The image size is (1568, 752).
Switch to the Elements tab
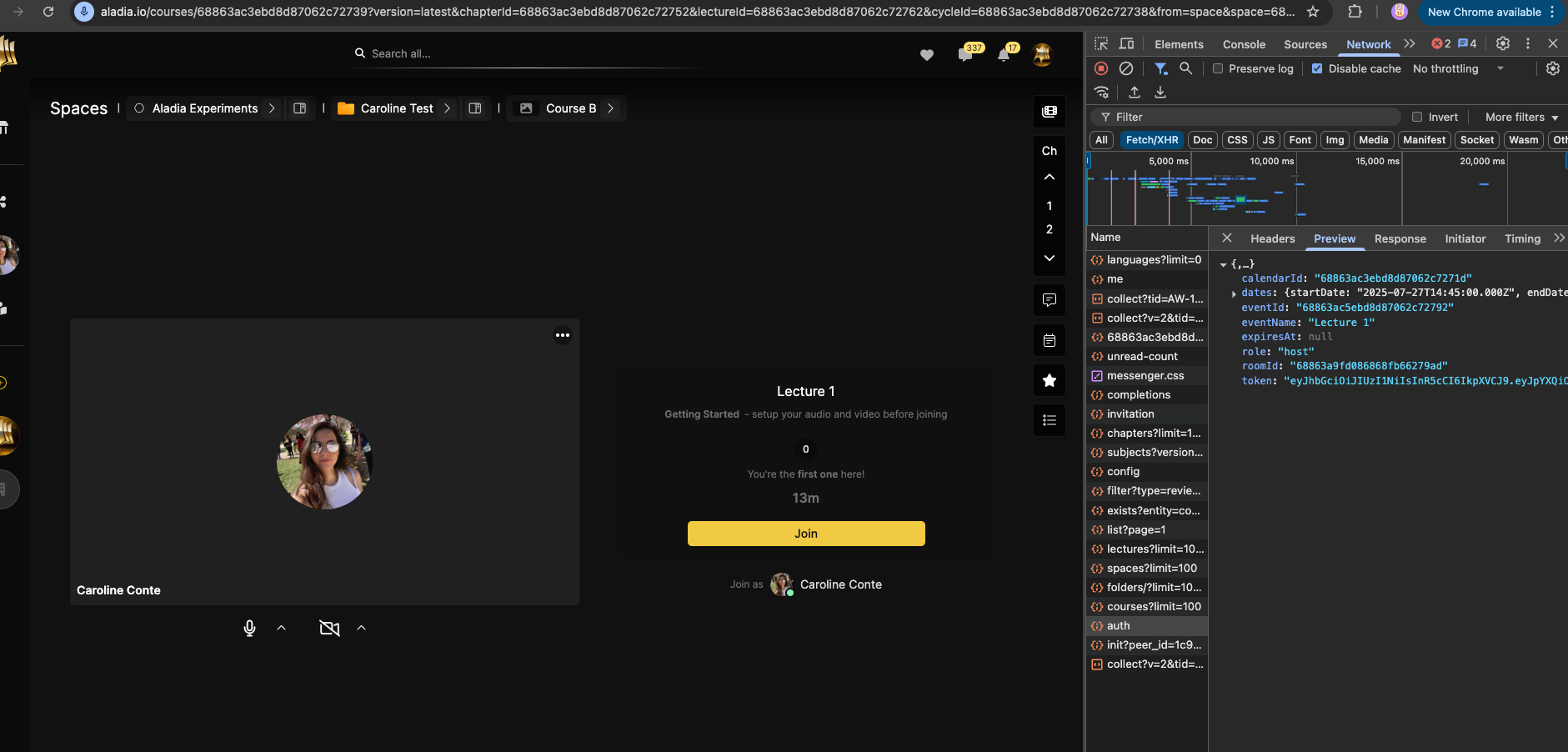[1179, 44]
